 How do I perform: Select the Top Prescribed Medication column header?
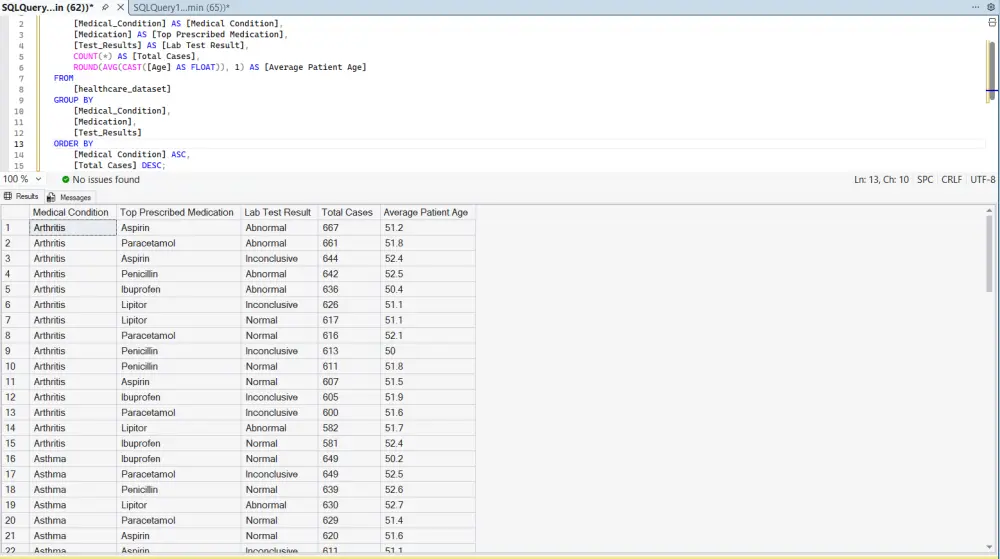179,212
